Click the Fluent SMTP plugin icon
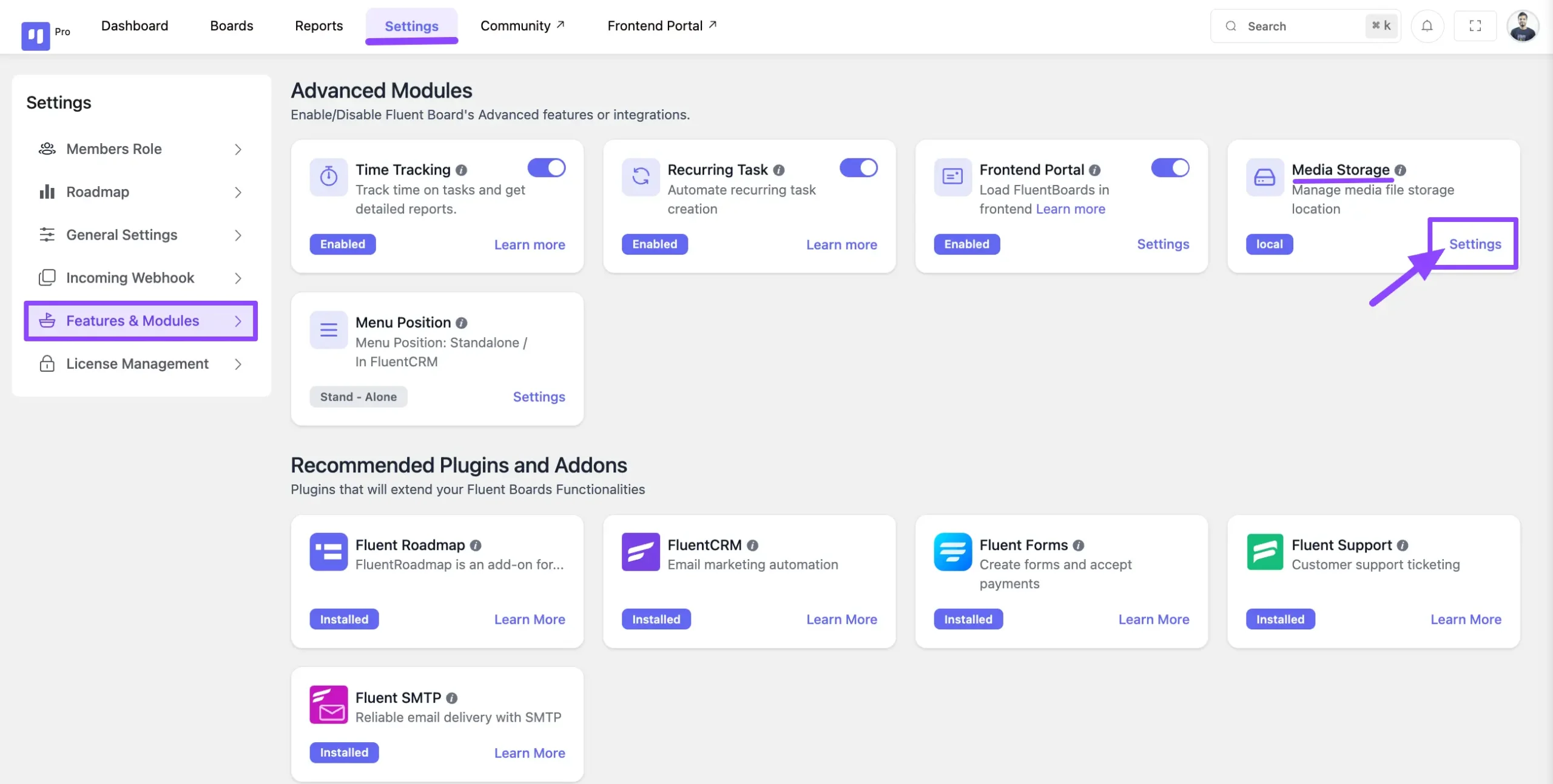 328,705
